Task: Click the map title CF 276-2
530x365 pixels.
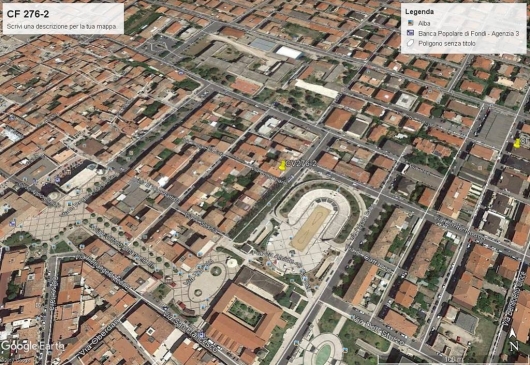Action: click(x=28, y=14)
